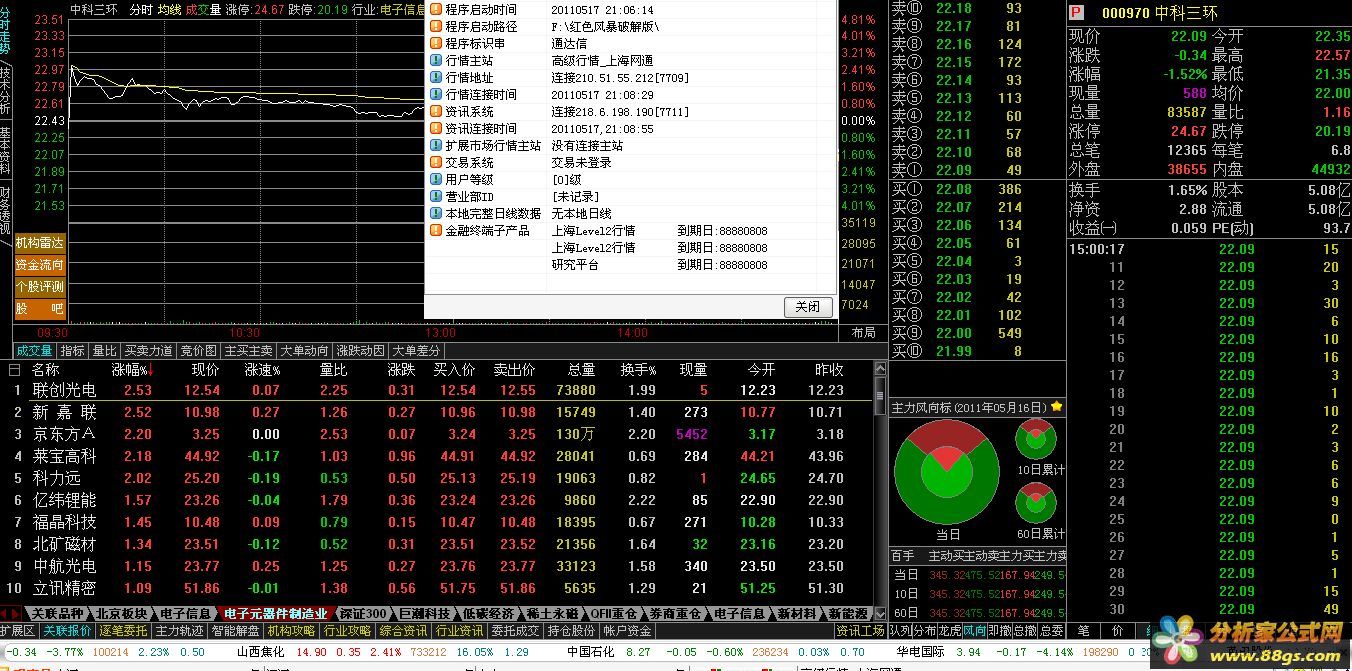Select the 财务透视 side tab
The width and height of the screenshot is (1352, 671).
6,209
